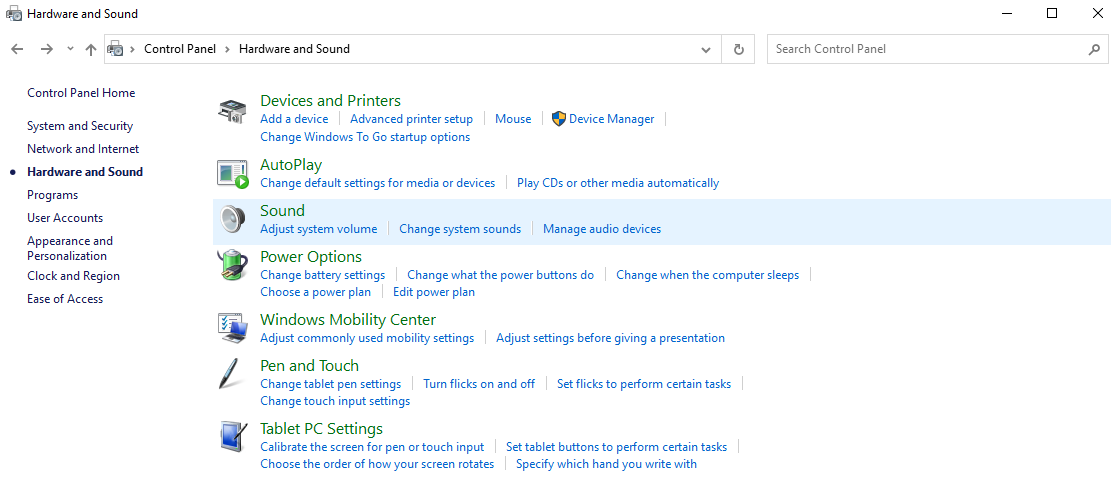This screenshot has height=491, width=1120.
Task: Go forward with the Forward arrow
Action: [46, 49]
